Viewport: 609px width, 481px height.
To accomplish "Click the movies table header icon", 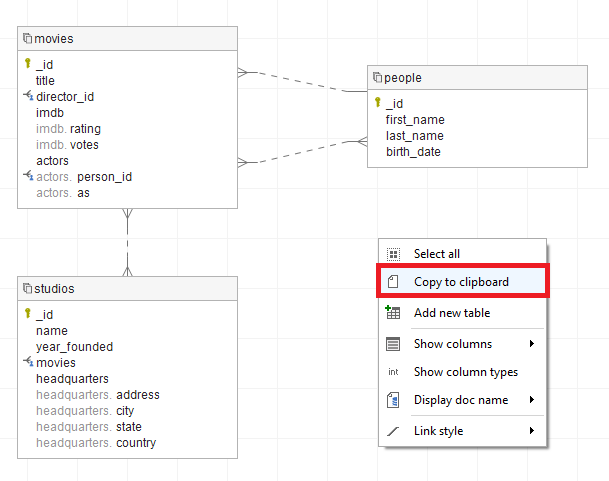I will pyautogui.click(x=28, y=38).
